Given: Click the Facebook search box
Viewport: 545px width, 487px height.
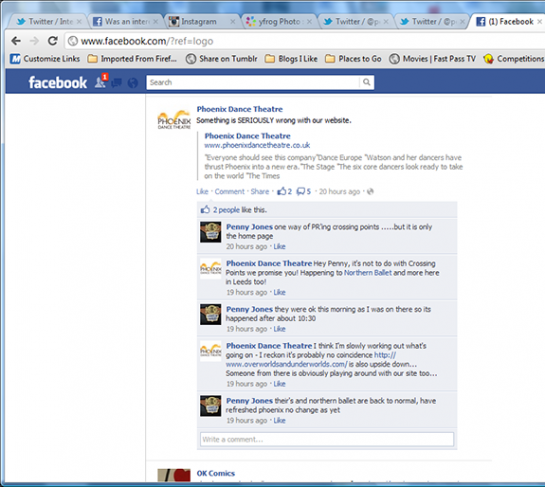Looking at the screenshot, I should pyautogui.click(x=253, y=82).
